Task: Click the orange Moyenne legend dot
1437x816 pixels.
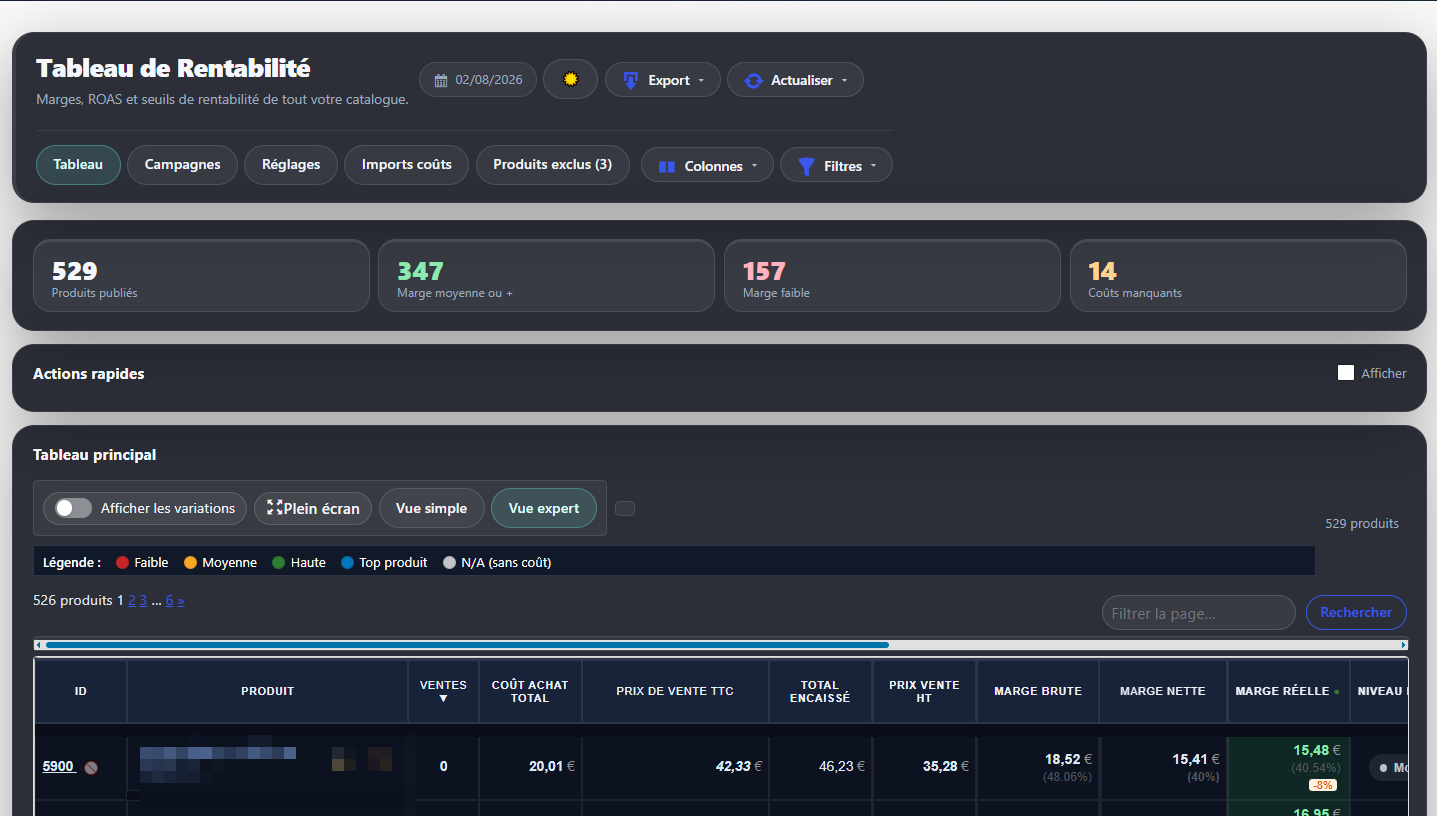Action: [191, 563]
